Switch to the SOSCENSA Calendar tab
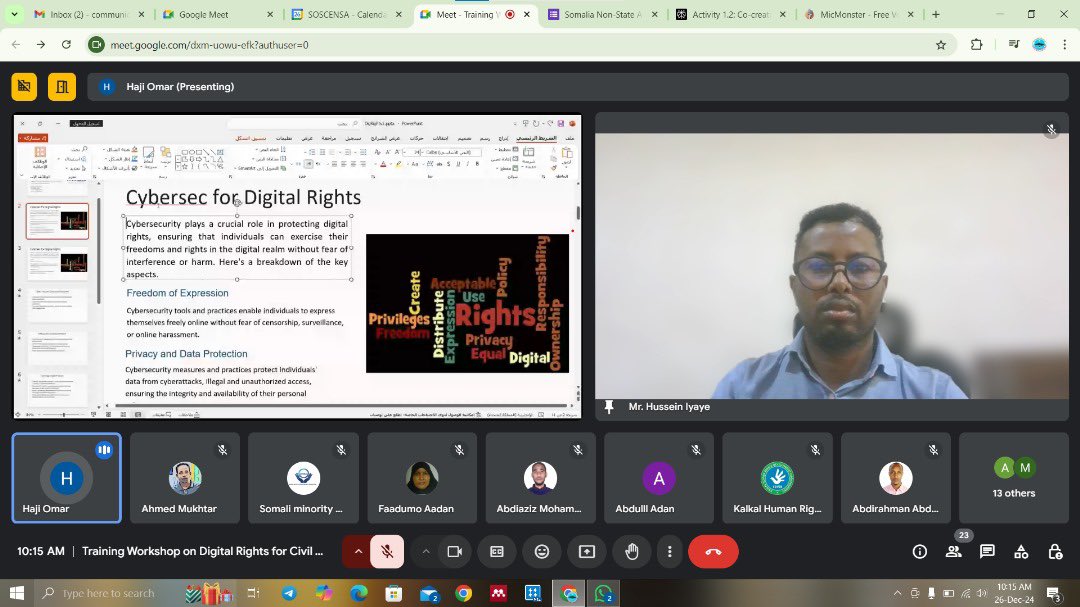Screen dimensions: 1080x607 point(346,14)
